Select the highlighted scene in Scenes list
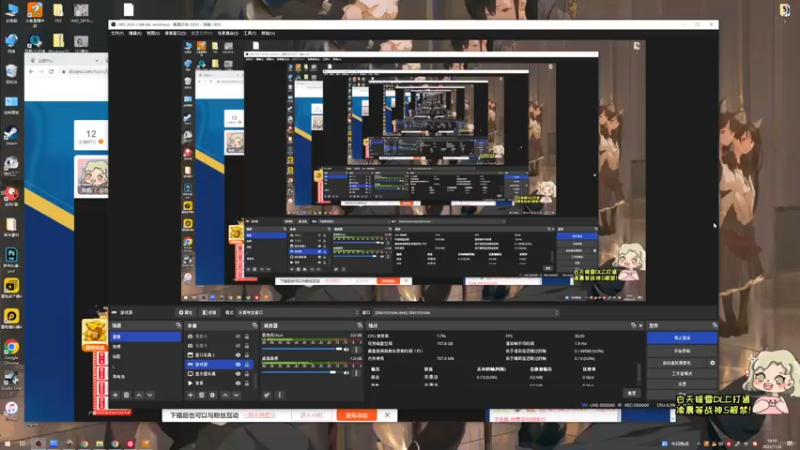 coord(145,337)
